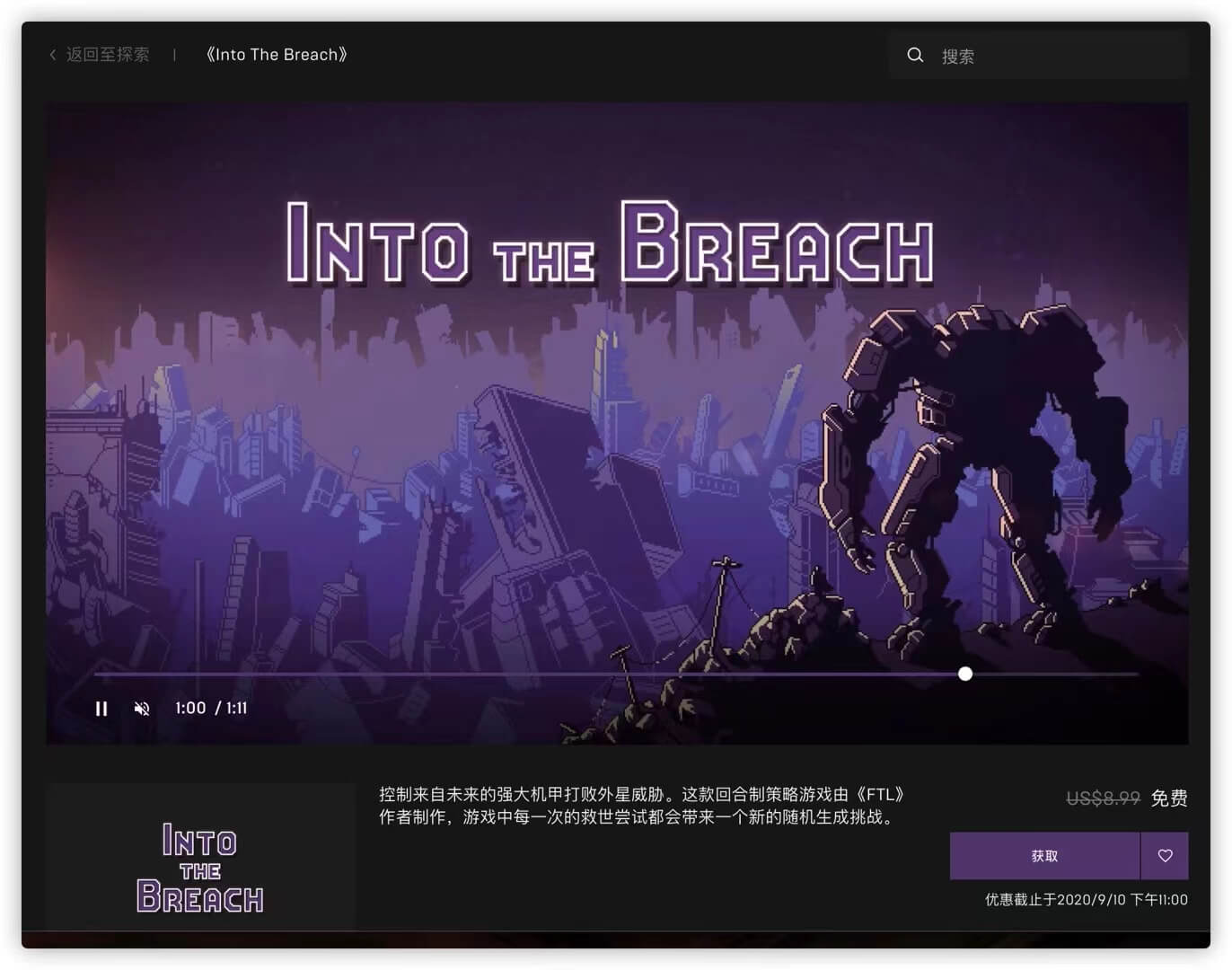
Task: Click the 免费 free price label
Action: [1169, 798]
